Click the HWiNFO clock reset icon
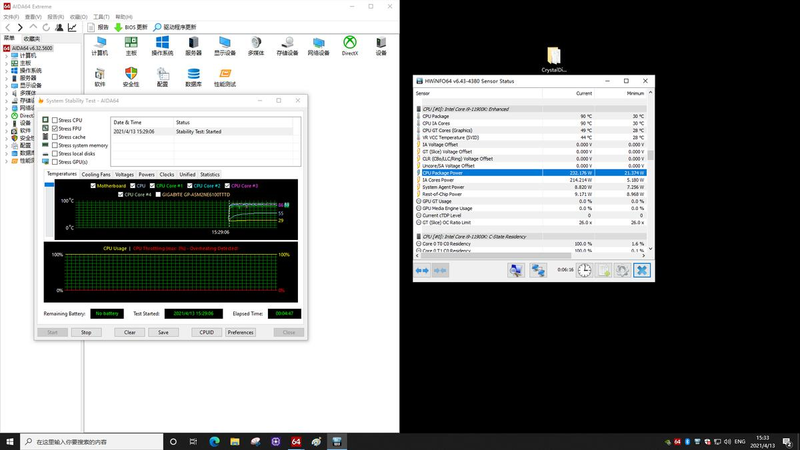This screenshot has width=800, height=450. click(582, 270)
